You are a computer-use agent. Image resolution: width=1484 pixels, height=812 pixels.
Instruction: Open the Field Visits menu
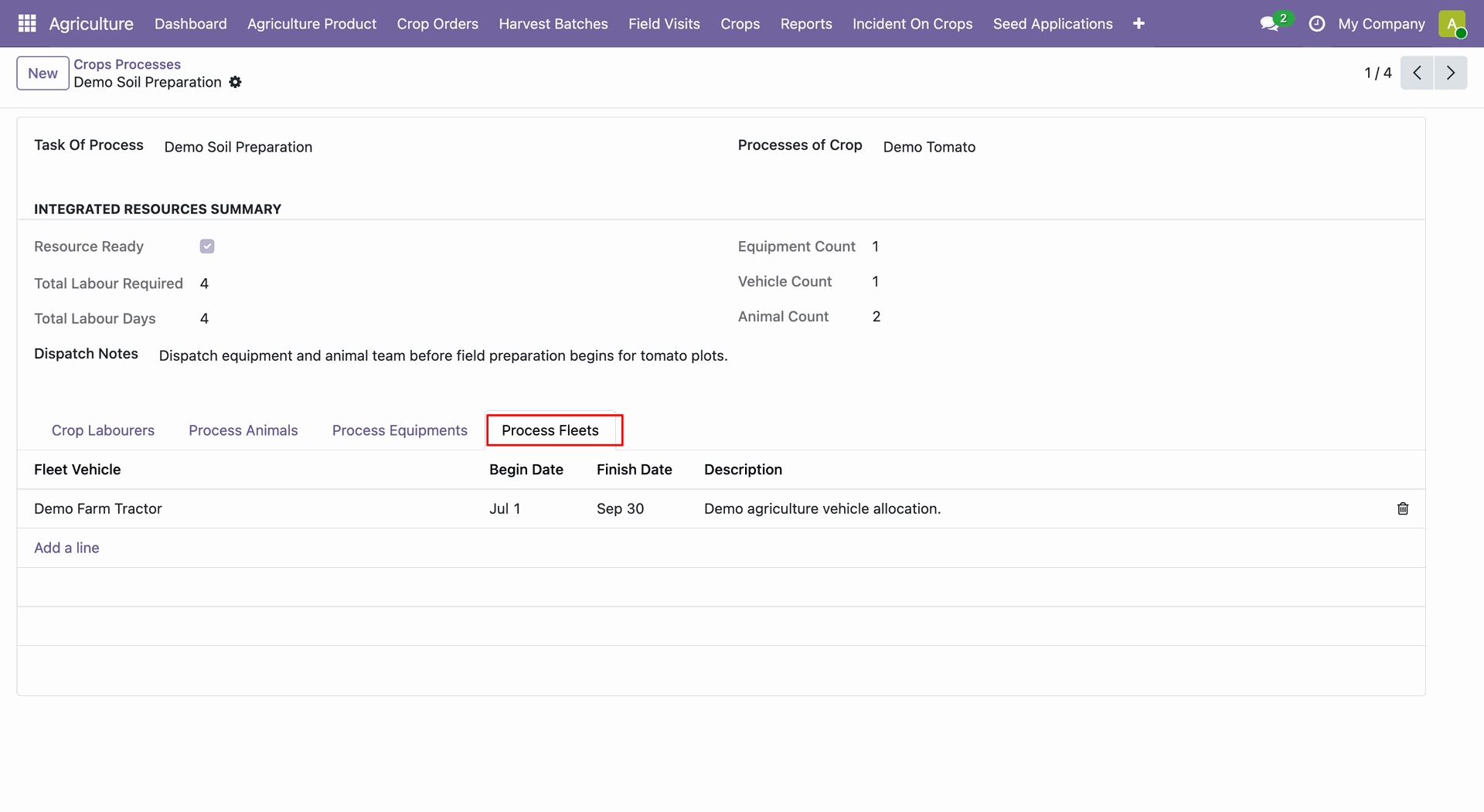664,24
